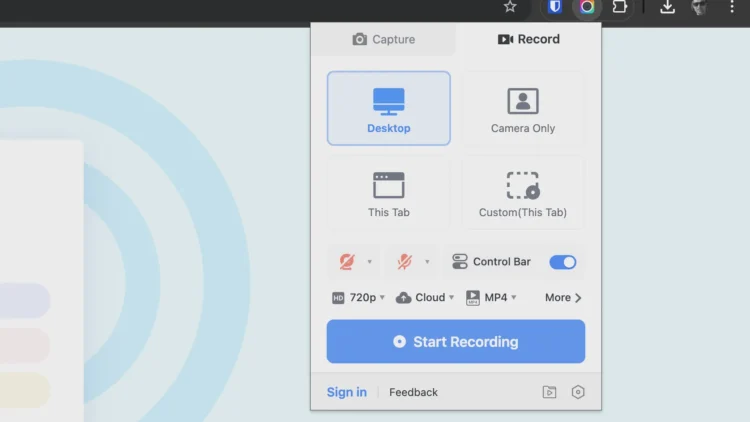Open the hexagon settings icon
The image size is (750, 422).
tap(578, 392)
